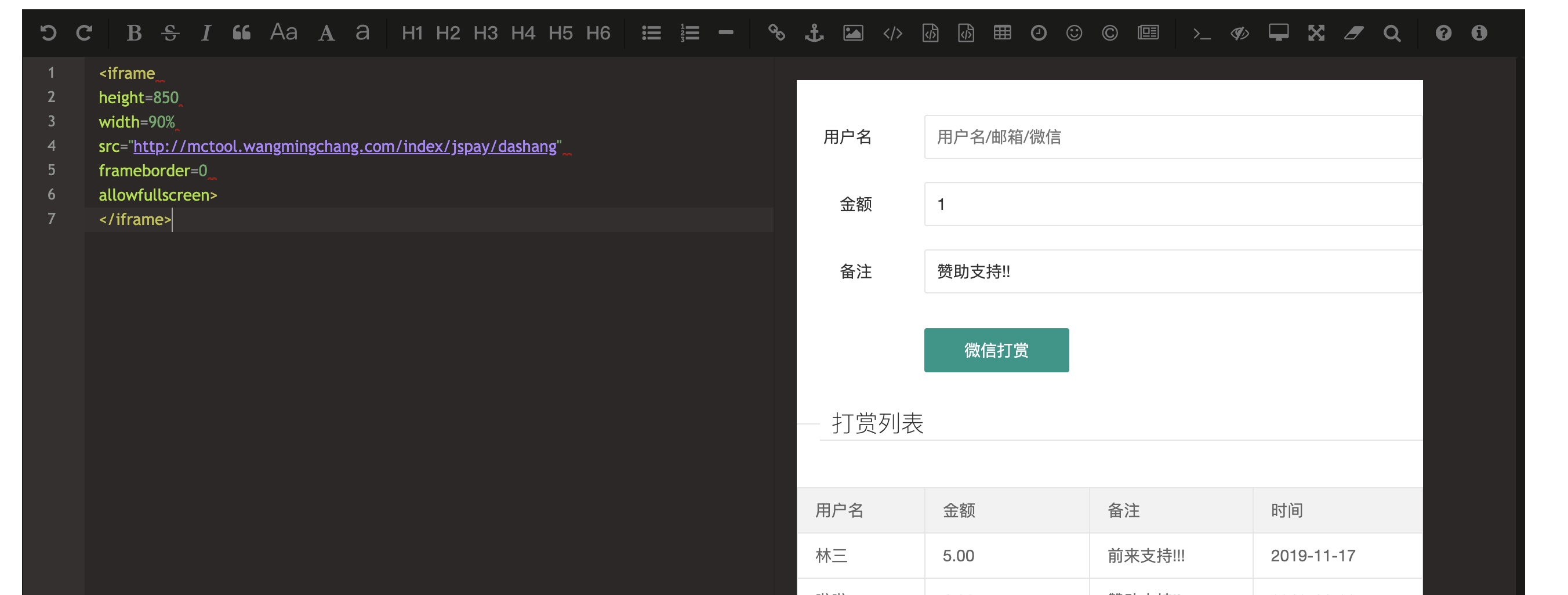Insert inline code
The image size is (1568, 595).
892,33
